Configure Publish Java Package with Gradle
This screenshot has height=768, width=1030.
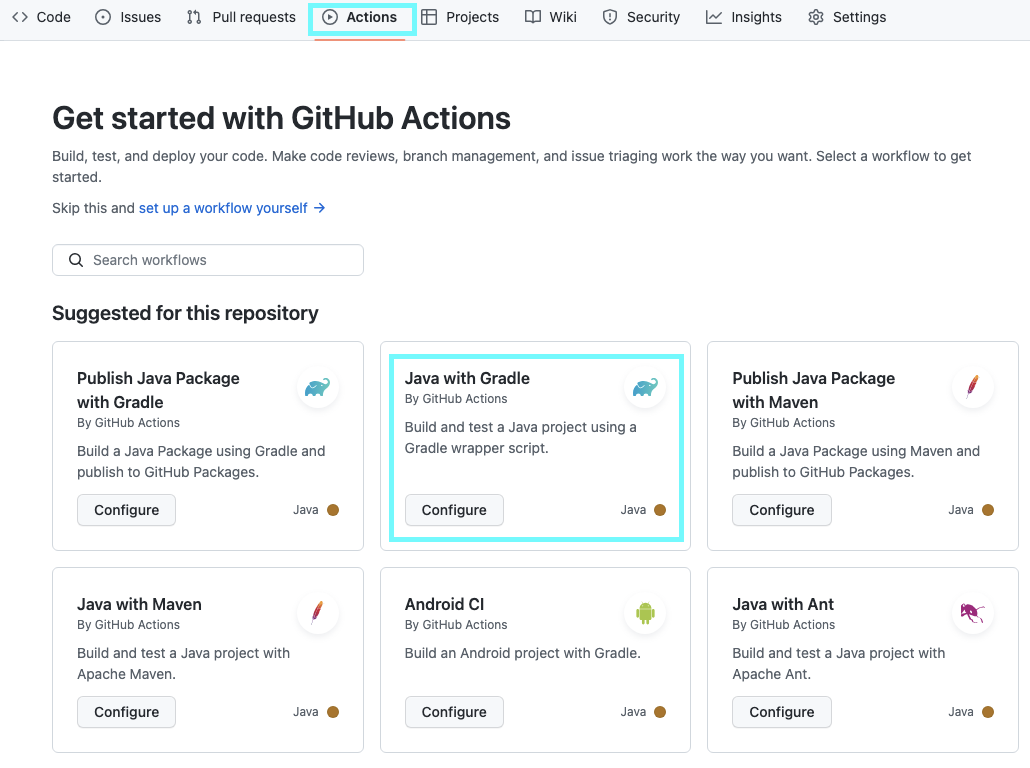(x=126, y=510)
